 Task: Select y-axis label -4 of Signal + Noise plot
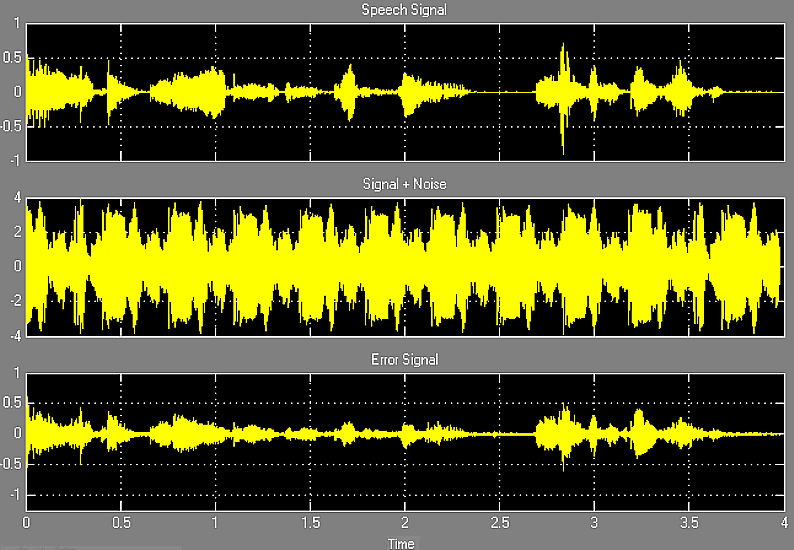(15, 334)
